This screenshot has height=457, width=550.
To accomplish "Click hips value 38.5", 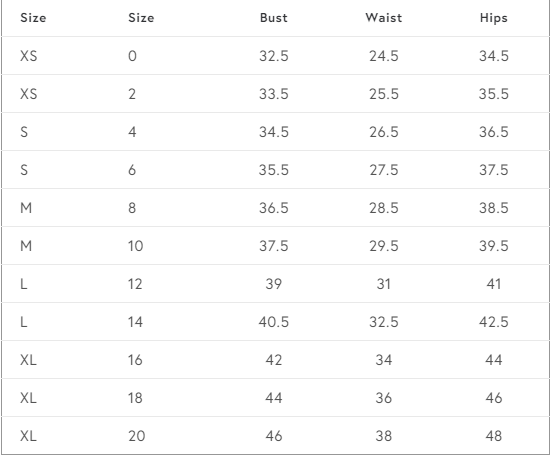I will pos(494,208).
